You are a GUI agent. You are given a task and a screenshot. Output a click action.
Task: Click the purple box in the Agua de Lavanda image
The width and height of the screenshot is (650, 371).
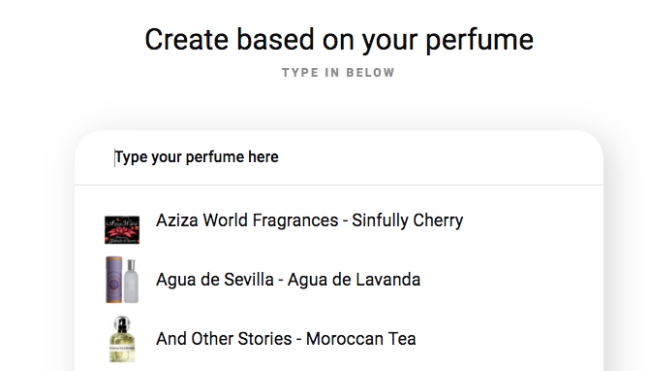114,280
